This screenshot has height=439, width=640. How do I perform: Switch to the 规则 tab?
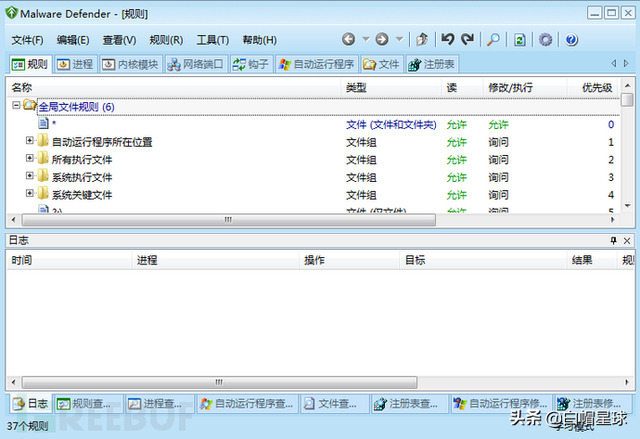[x=30, y=64]
